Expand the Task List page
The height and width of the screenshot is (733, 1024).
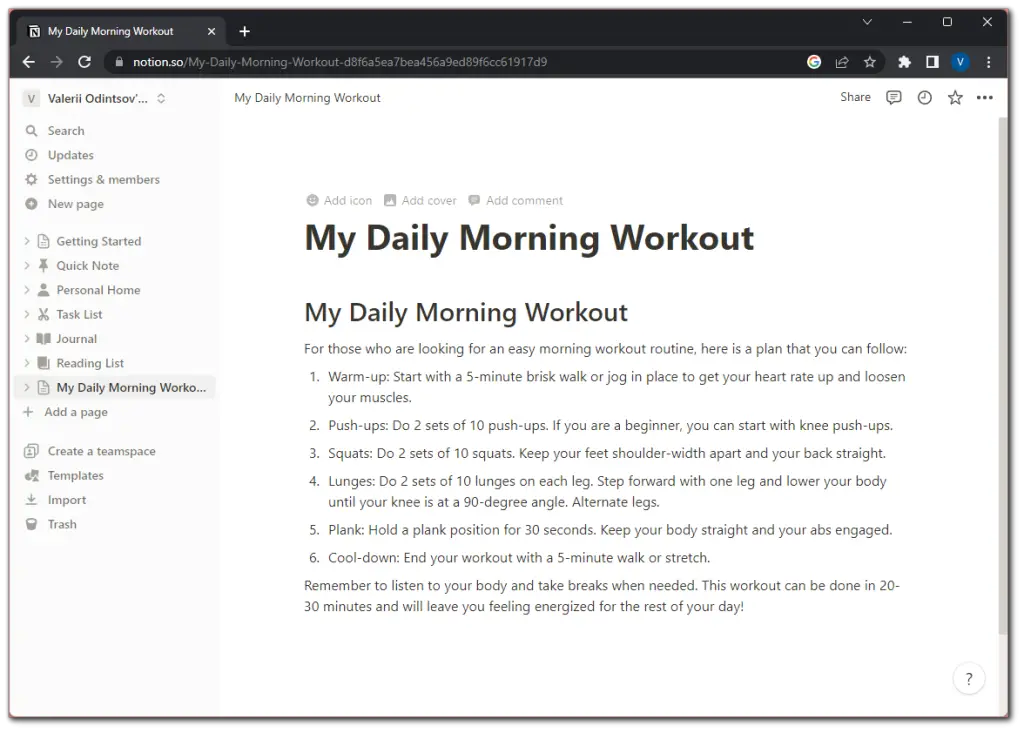(27, 314)
